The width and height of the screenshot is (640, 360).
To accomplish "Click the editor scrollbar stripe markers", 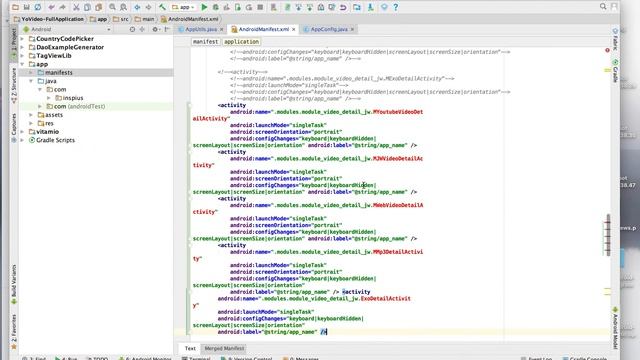I will pos(608,235).
